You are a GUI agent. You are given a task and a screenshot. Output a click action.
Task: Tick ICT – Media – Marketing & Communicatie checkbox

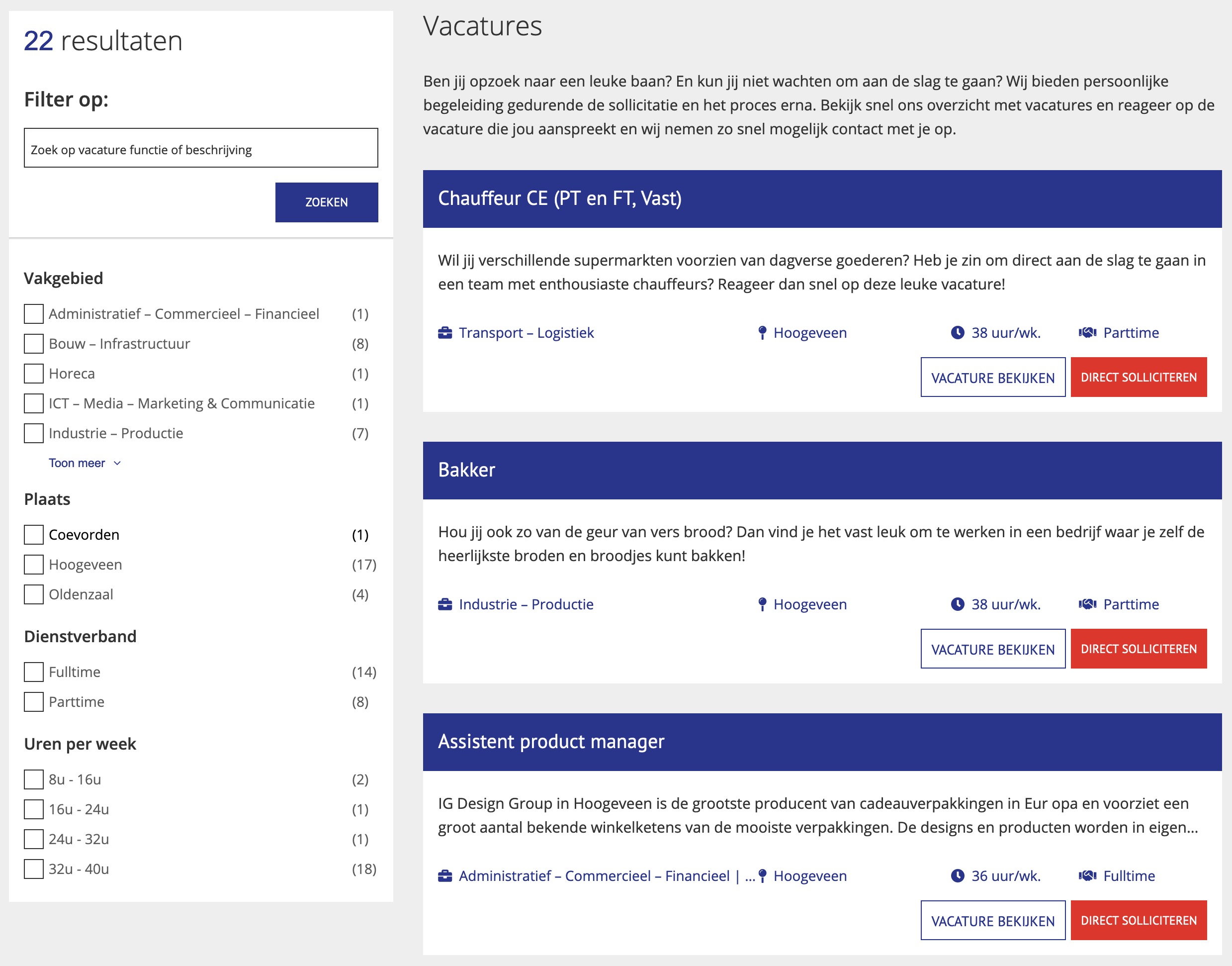click(x=34, y=403)
